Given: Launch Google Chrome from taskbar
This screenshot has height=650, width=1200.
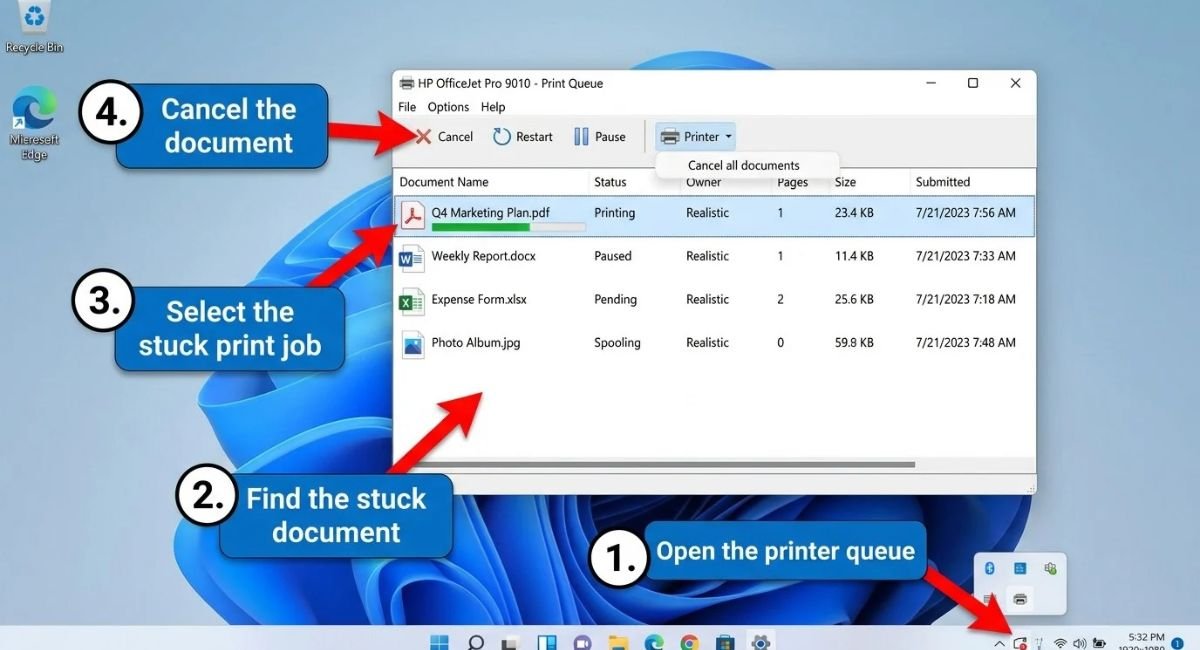Looking at the screenshot, I should pos(689,641).
